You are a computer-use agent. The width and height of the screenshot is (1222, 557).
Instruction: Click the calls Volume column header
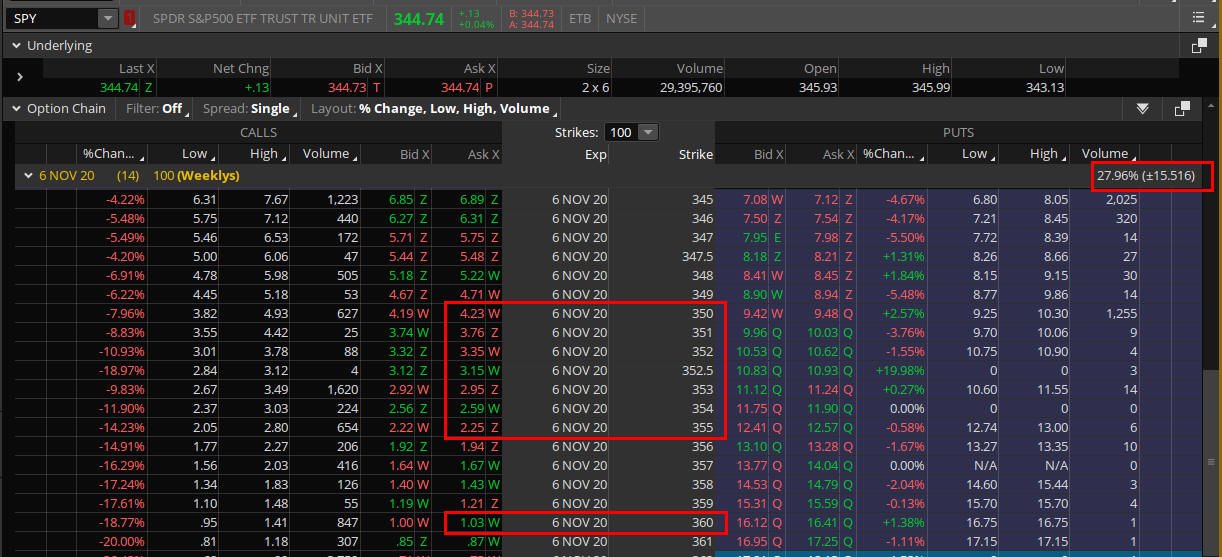click(328, 154)
